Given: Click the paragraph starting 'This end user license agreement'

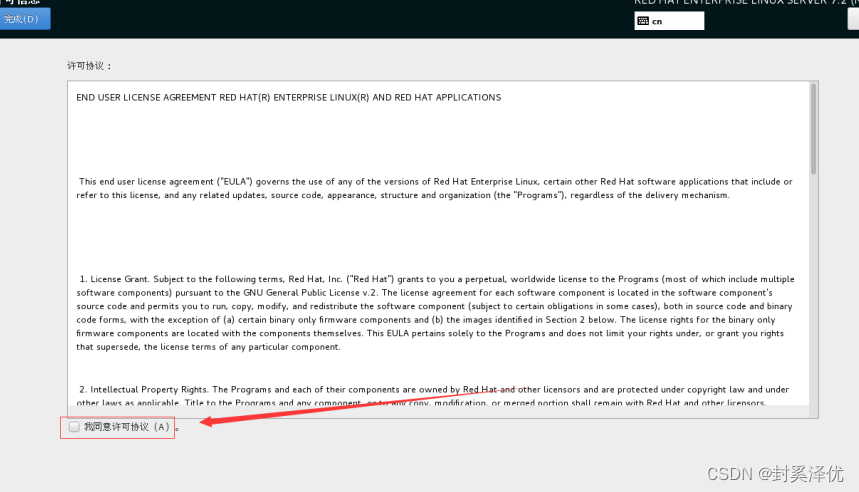Looking at the screenshot, I should click(x=434, y=188).
